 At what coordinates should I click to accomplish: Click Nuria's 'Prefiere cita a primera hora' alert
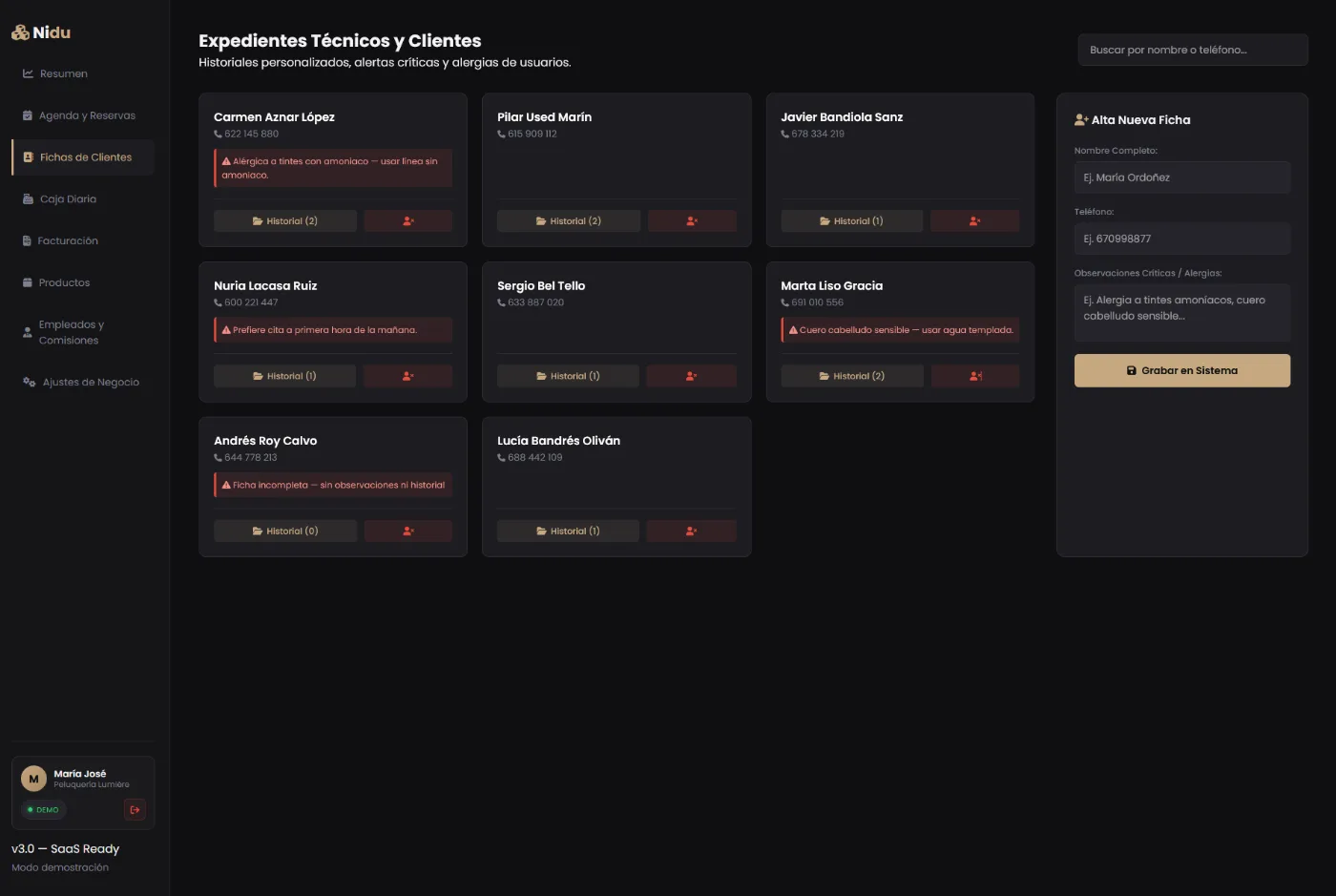[333, 330]
